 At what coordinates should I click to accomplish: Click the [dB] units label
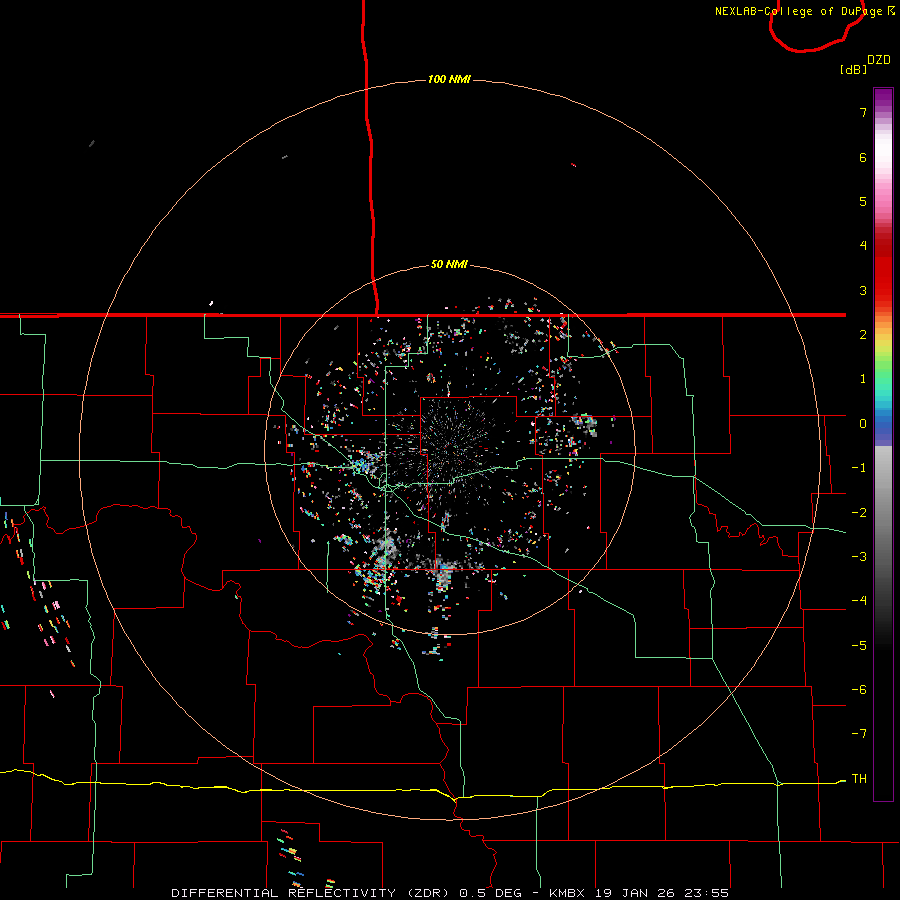click(x=854, y=69)
